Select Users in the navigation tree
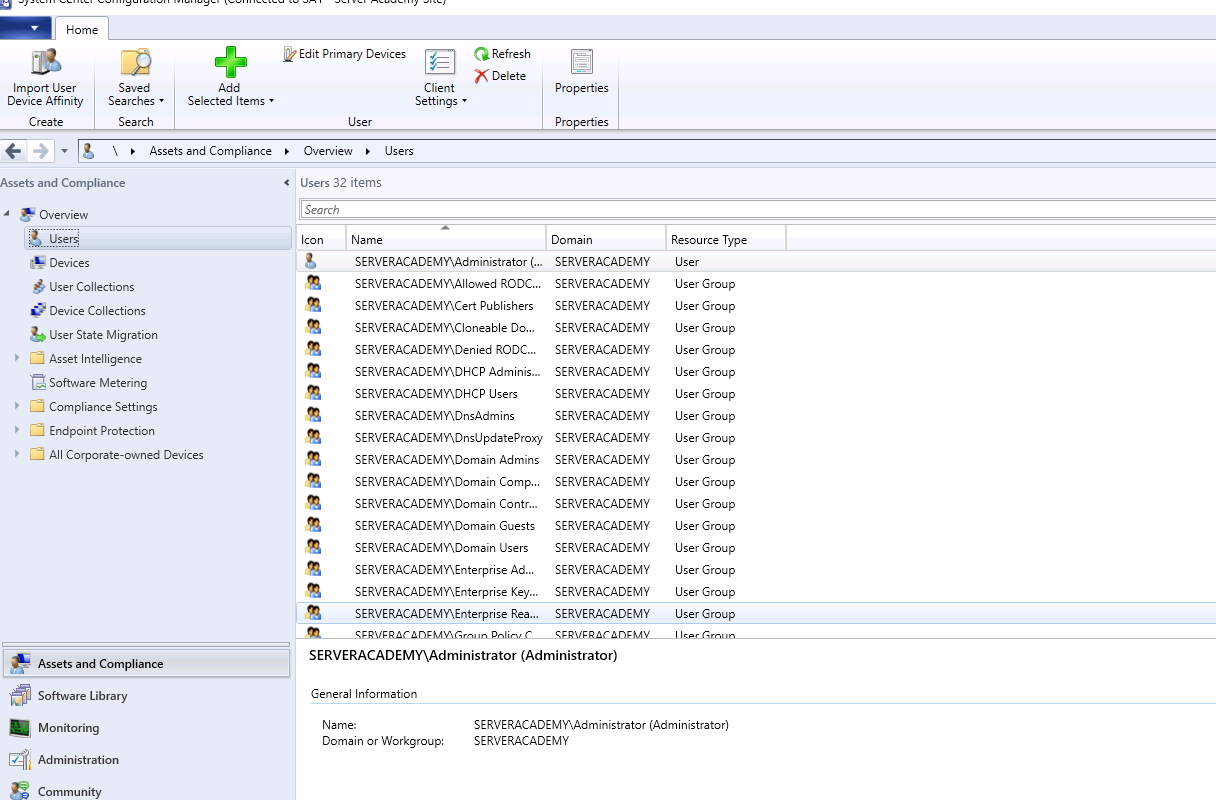Viewport: 1216px width, 800px height. click(158, 239)
